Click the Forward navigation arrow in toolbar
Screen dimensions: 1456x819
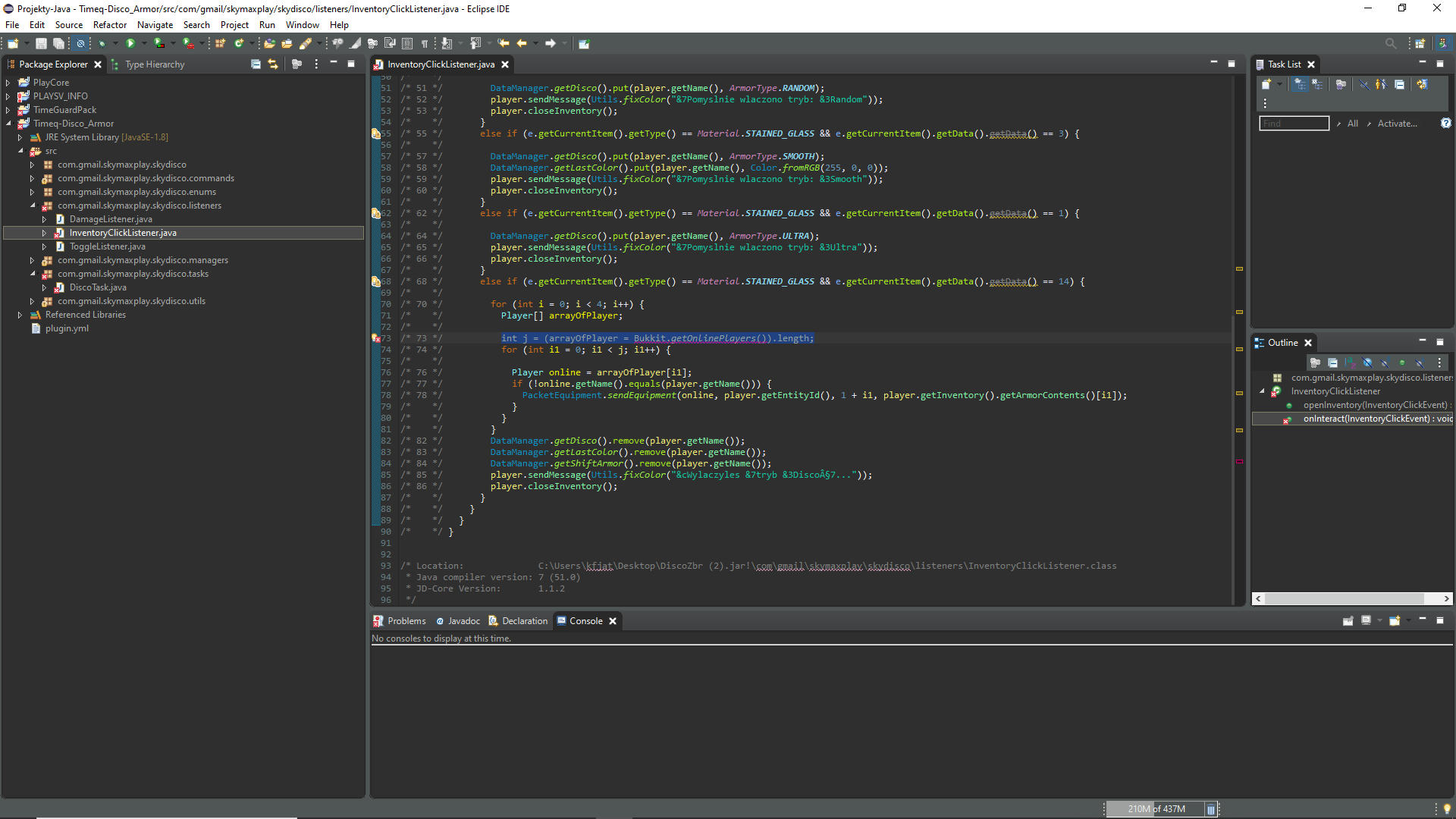(551, 44)
